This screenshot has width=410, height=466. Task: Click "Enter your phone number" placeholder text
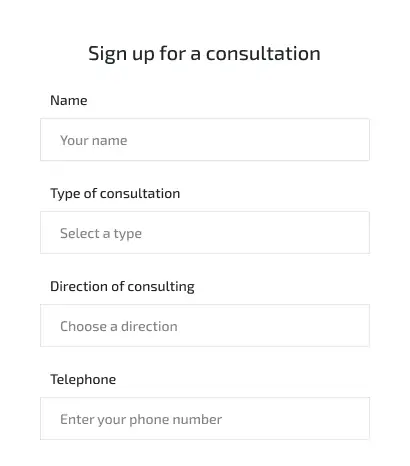141,420
